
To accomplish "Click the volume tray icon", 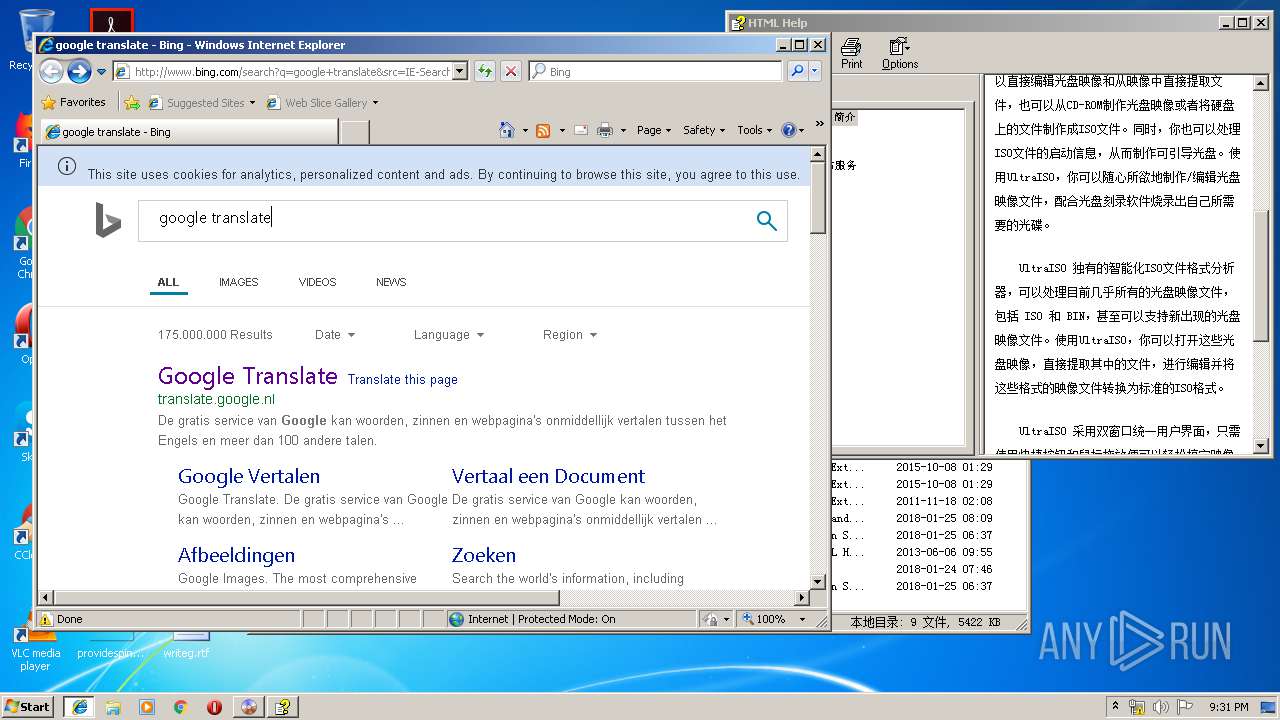I will click(x=1162, y=706).
